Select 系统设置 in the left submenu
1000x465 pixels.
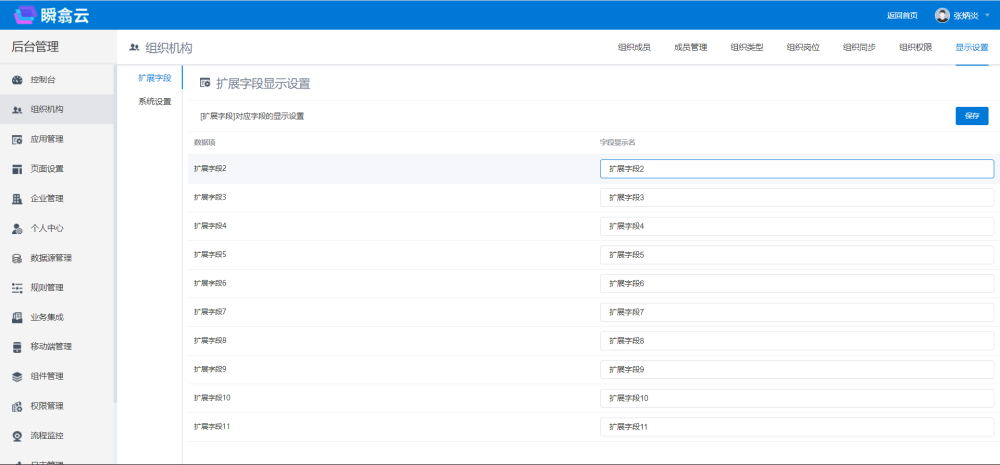tap(154, 102)
